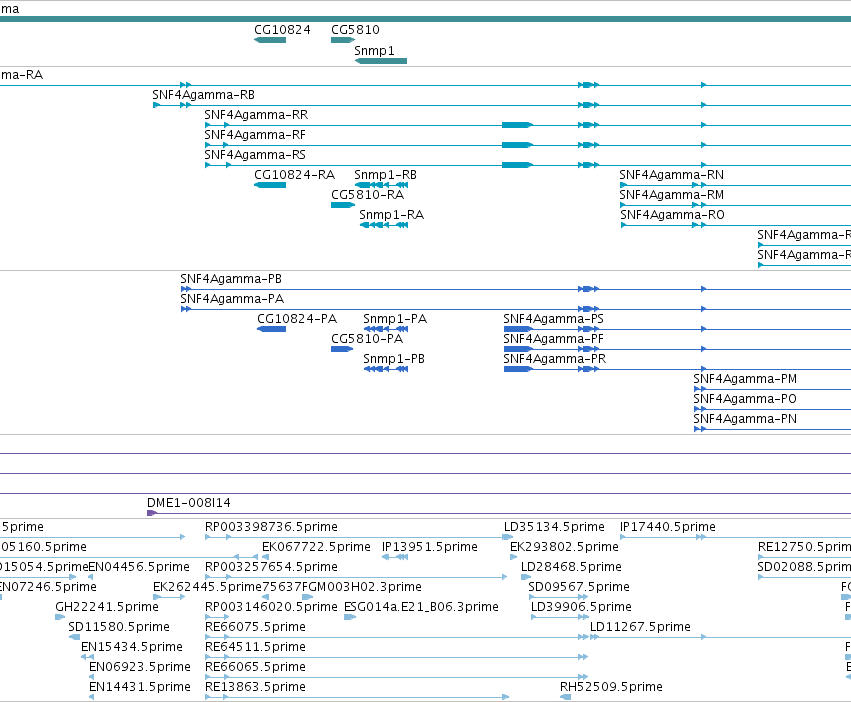
Task: Click EST label SD11580.5prime
Action: 119,628
